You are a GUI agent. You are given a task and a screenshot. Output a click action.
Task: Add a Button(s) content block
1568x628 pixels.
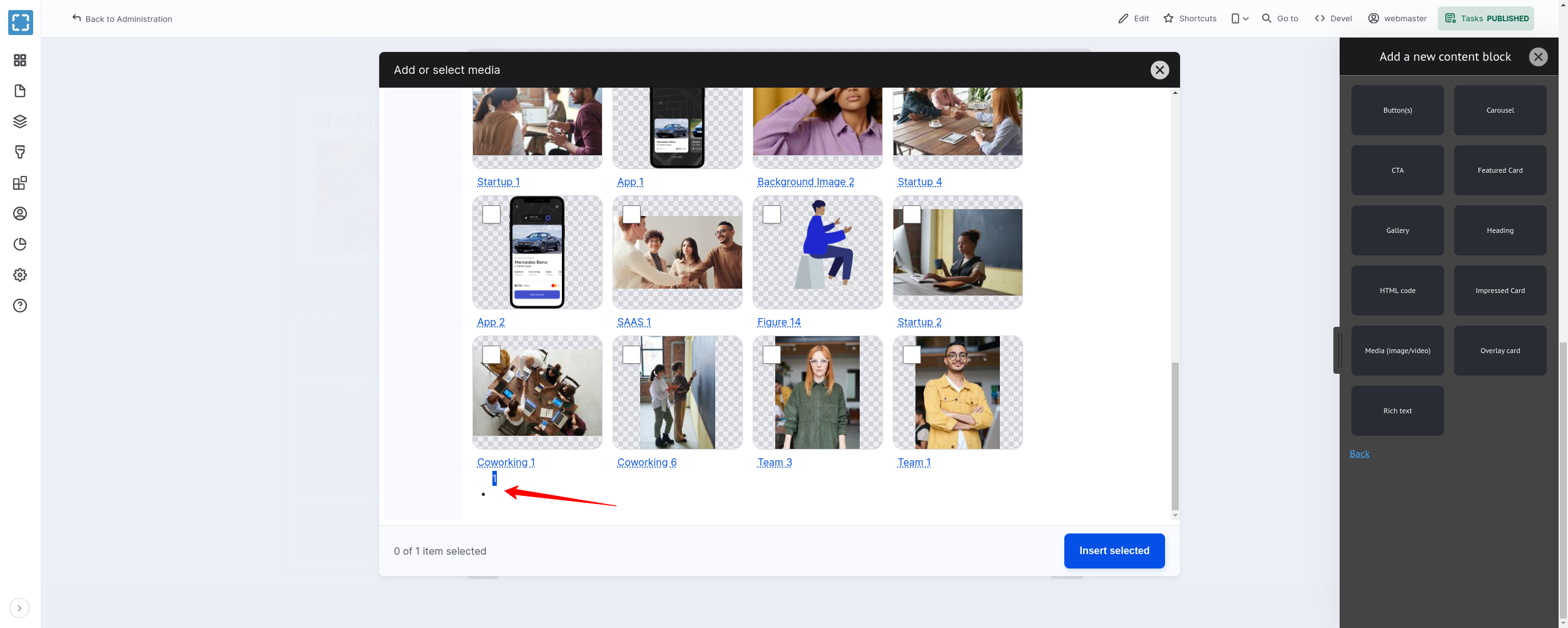coord(1398,110)
